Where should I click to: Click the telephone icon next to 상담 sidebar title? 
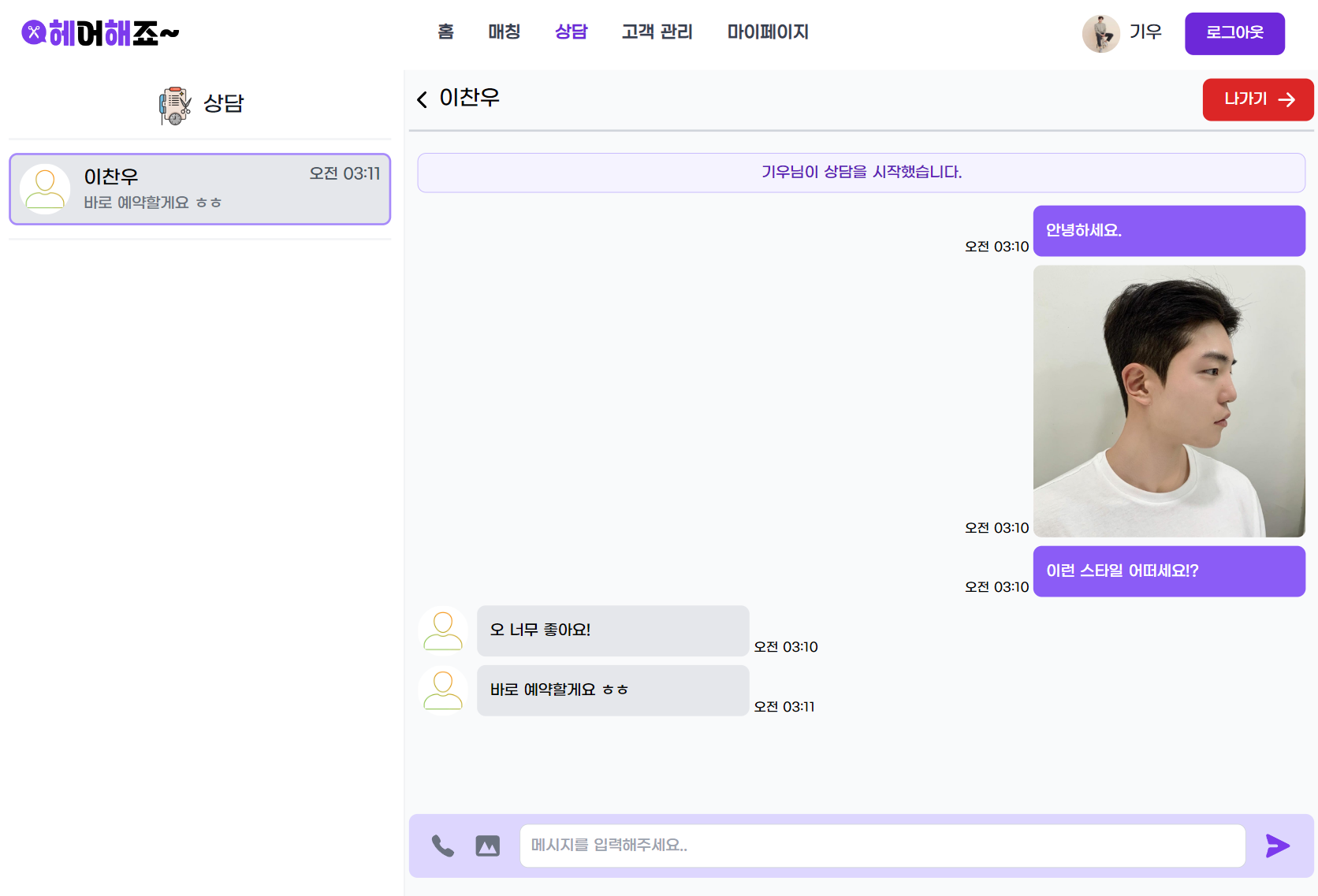(174, 104)
